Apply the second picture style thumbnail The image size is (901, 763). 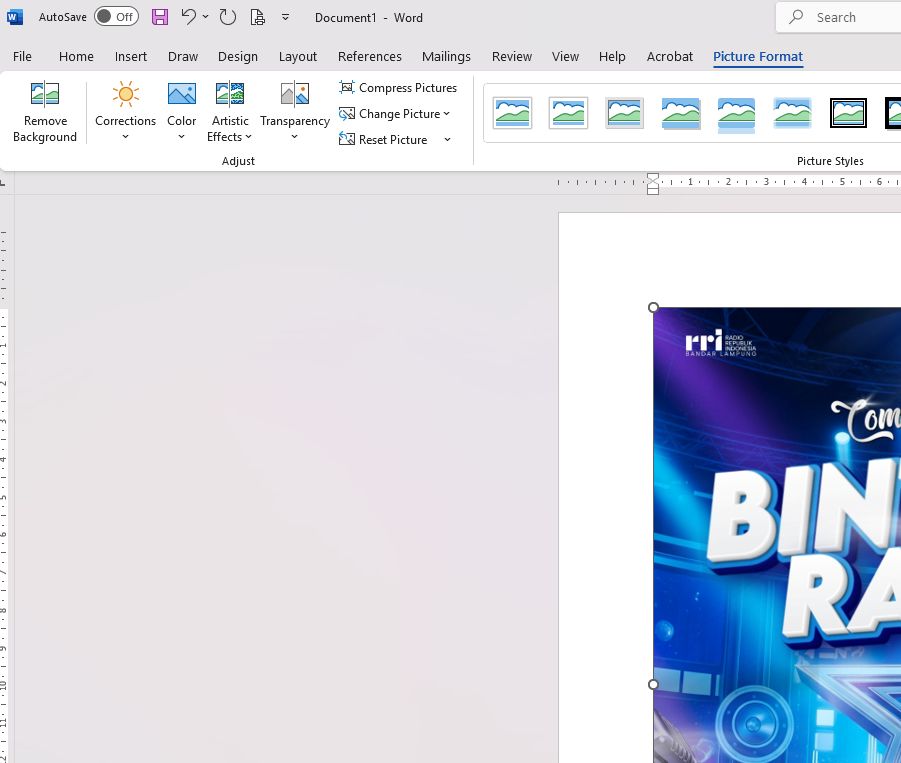pos(568,113)
